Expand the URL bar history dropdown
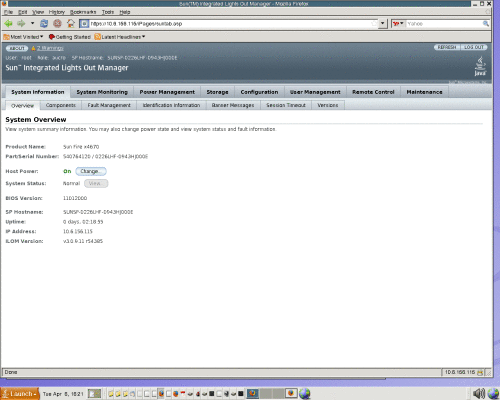Screen dimensions: 500x400 (382, 24)
